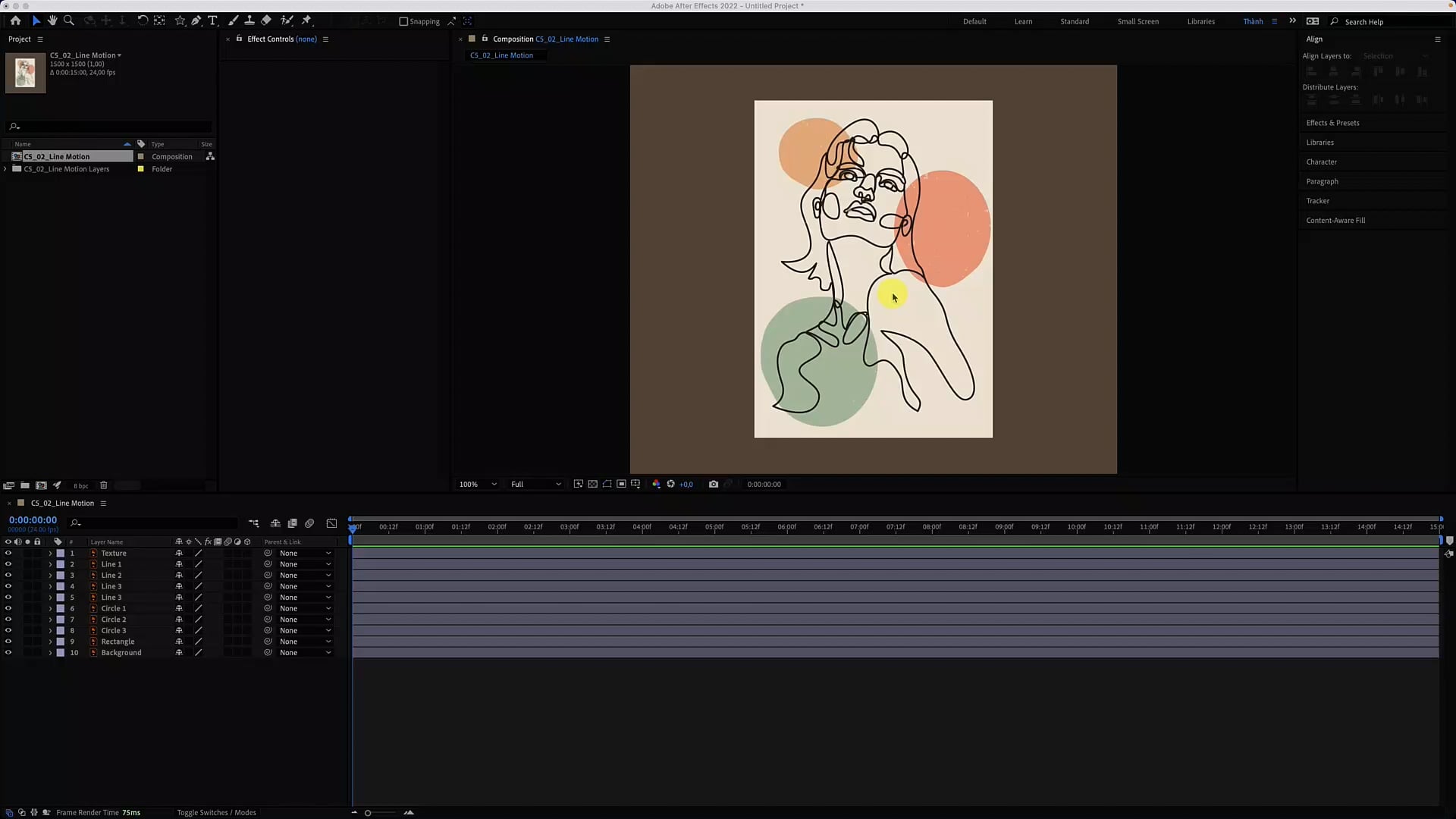Select the Selection (arrow) tool
The height and width of the screenshot is (819, 1456).
pyautogui.click(x=36, y=20)
